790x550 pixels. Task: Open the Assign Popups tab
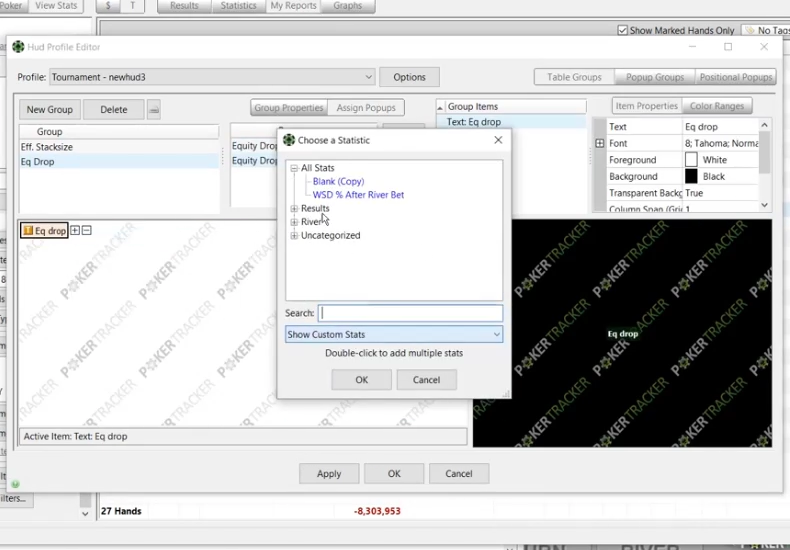click(x=366, y=107)
